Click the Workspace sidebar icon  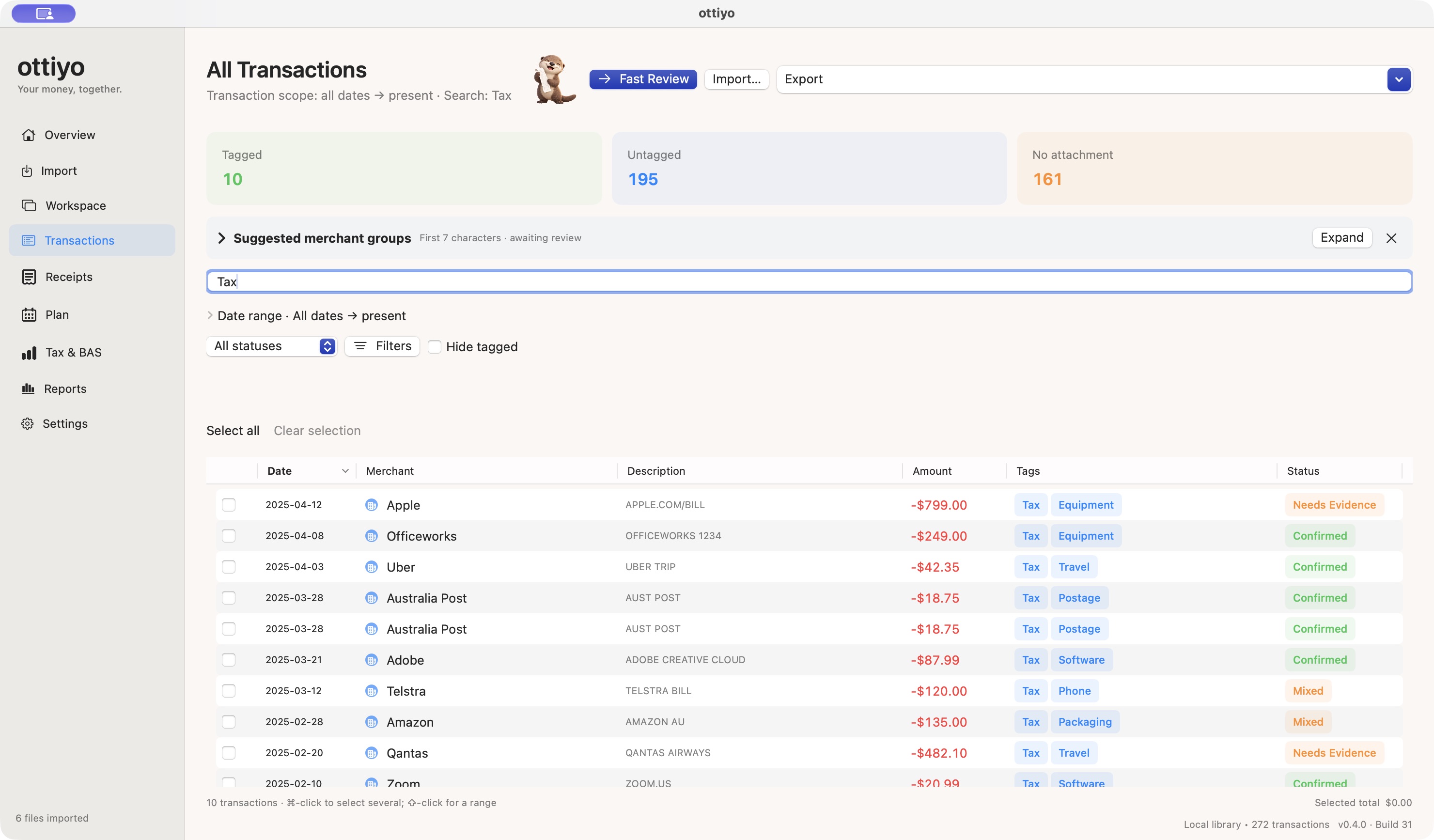coord(29,205)
